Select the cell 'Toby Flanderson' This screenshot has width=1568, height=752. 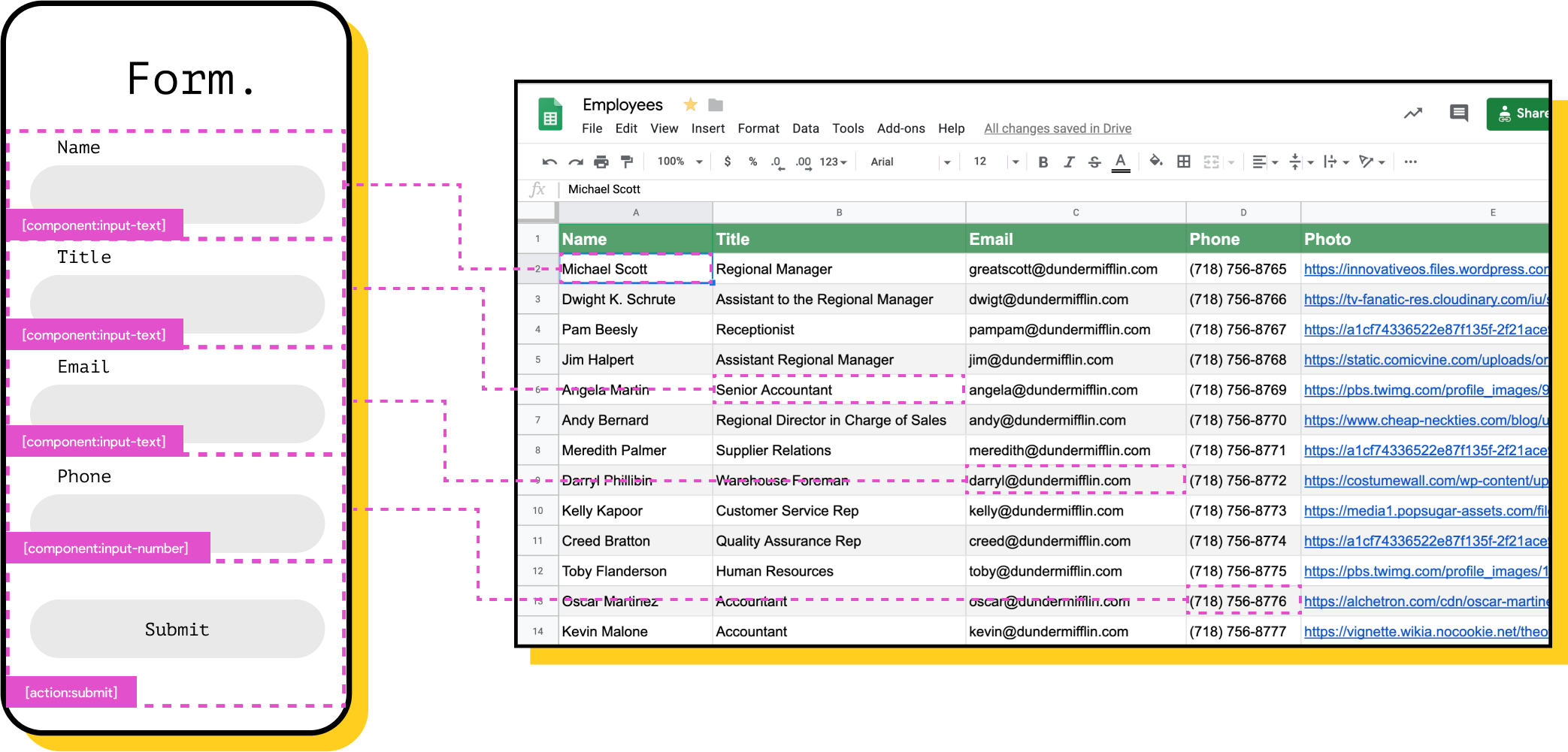(x=636, y=571)
